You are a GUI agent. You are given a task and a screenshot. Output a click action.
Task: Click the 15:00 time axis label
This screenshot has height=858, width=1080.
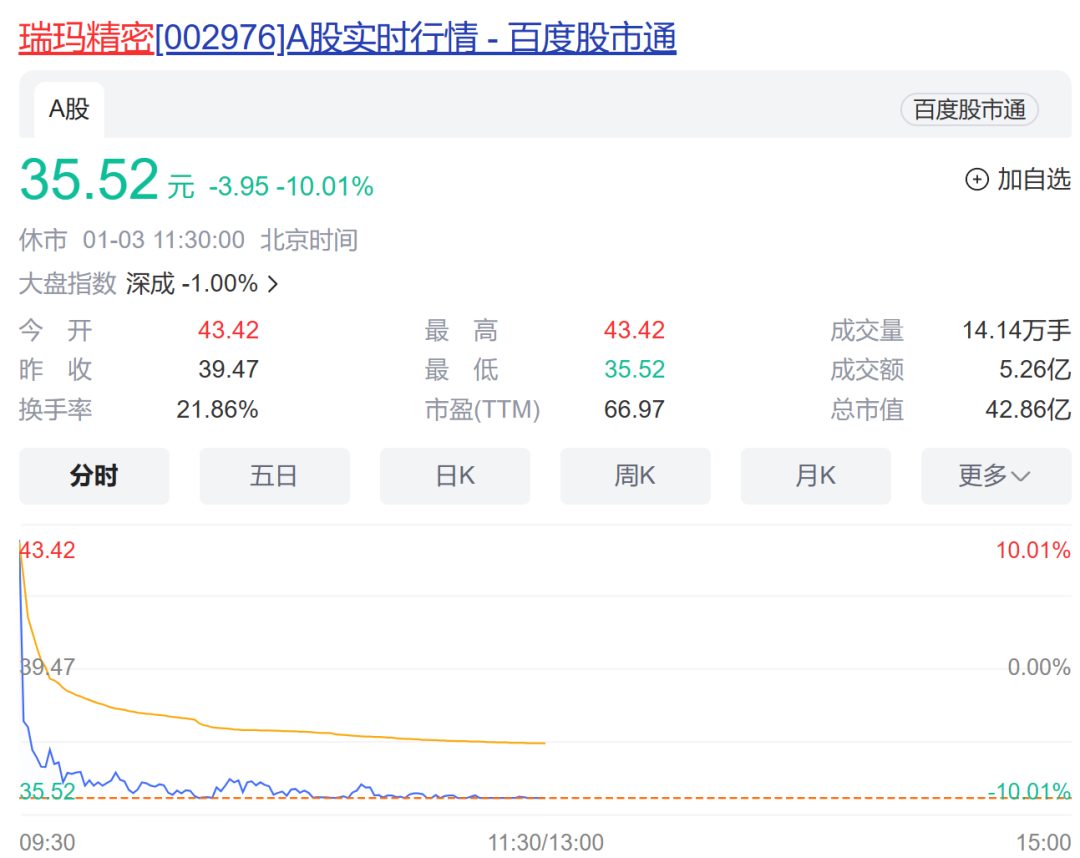click(1043, 842)
